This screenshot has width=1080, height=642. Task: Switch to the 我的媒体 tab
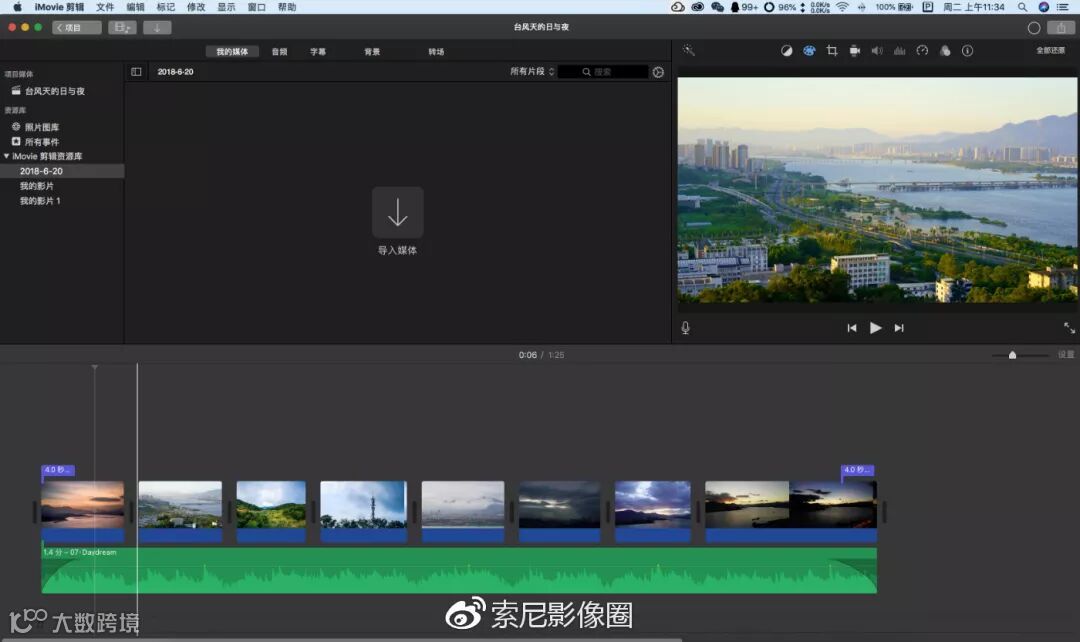[232, 52]
